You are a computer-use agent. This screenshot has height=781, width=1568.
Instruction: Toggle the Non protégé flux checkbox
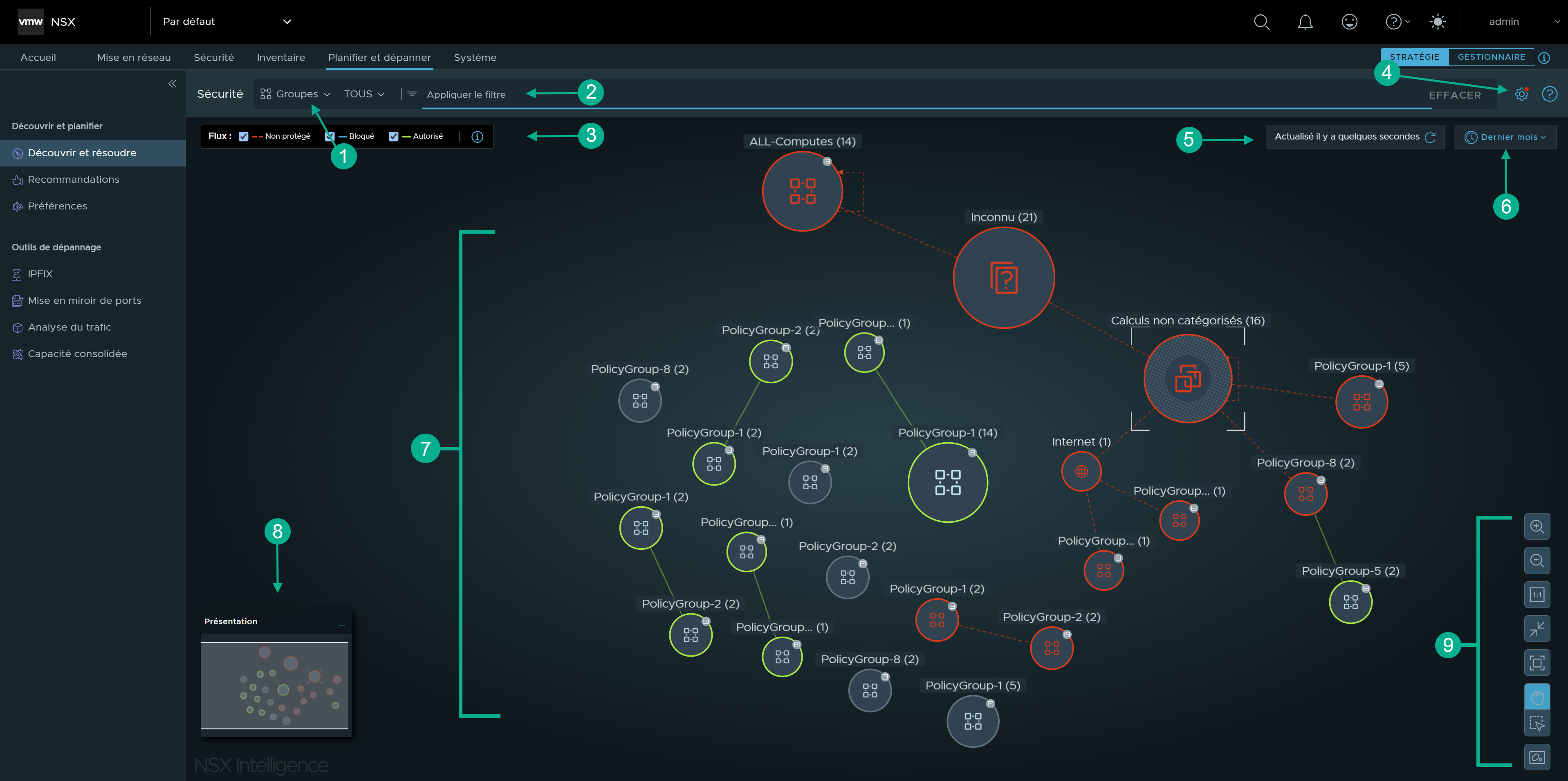pyautogui.click(x=243, y=137)
